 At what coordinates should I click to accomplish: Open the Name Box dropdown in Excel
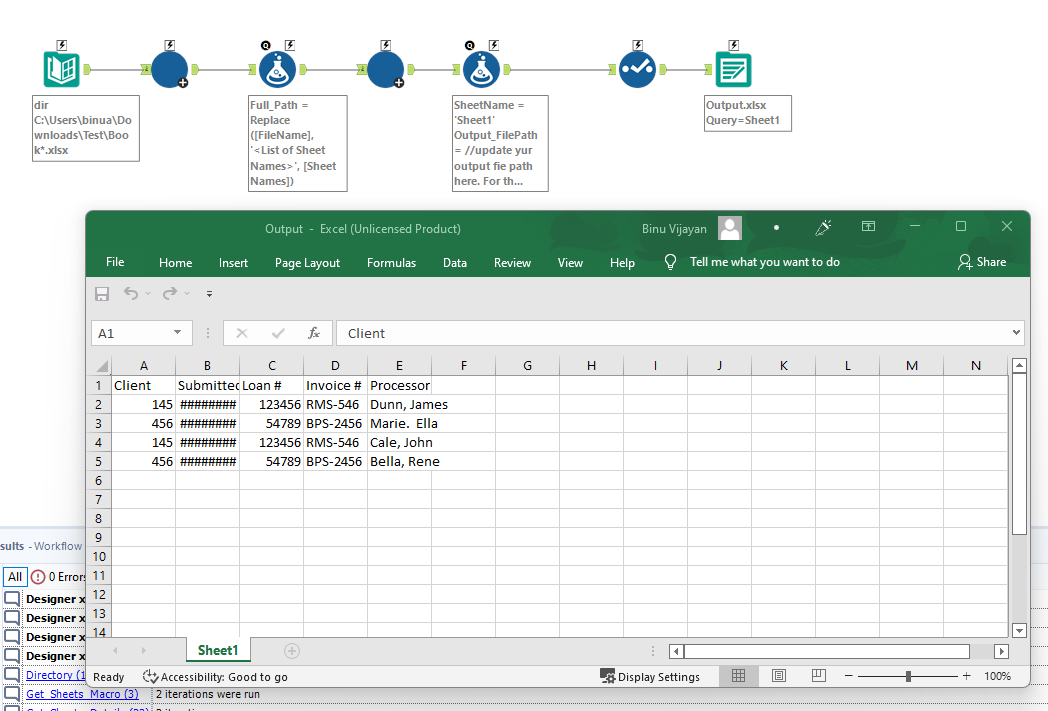(x=177, y=332)
